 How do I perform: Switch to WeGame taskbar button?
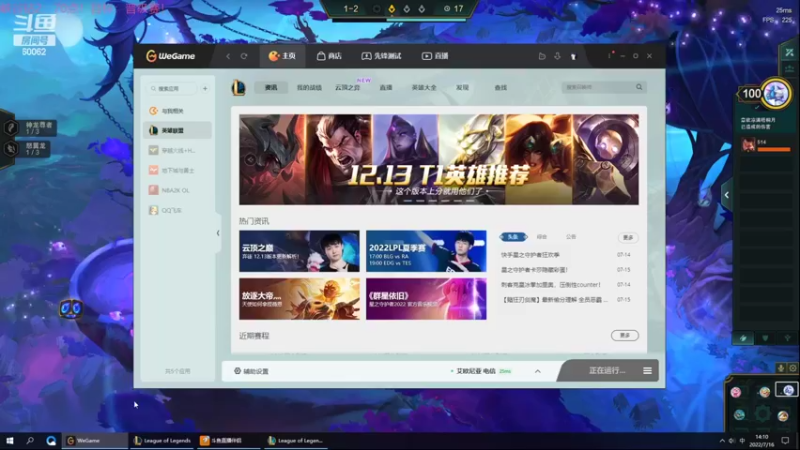click(94, 440)
